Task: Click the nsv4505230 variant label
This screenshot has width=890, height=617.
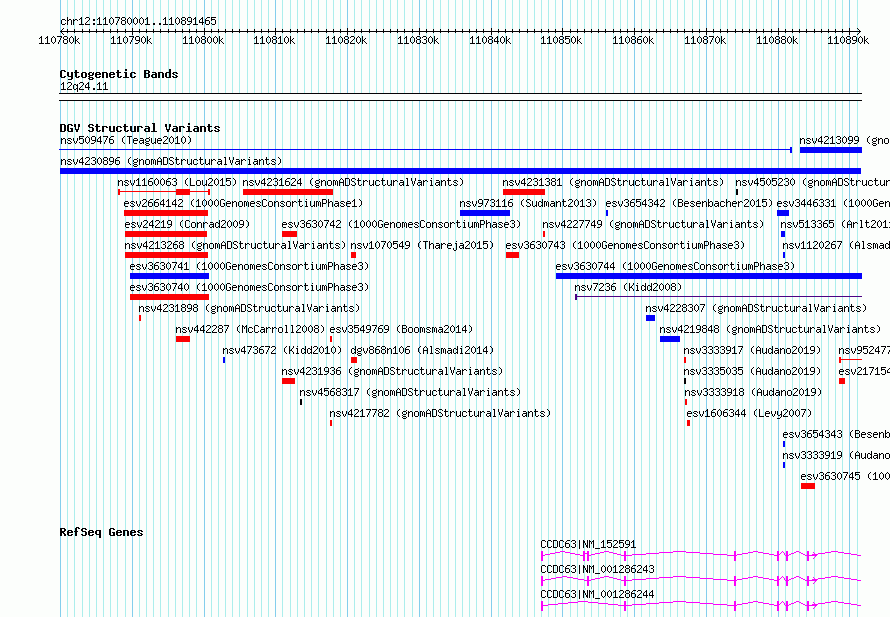Action: 812,182
